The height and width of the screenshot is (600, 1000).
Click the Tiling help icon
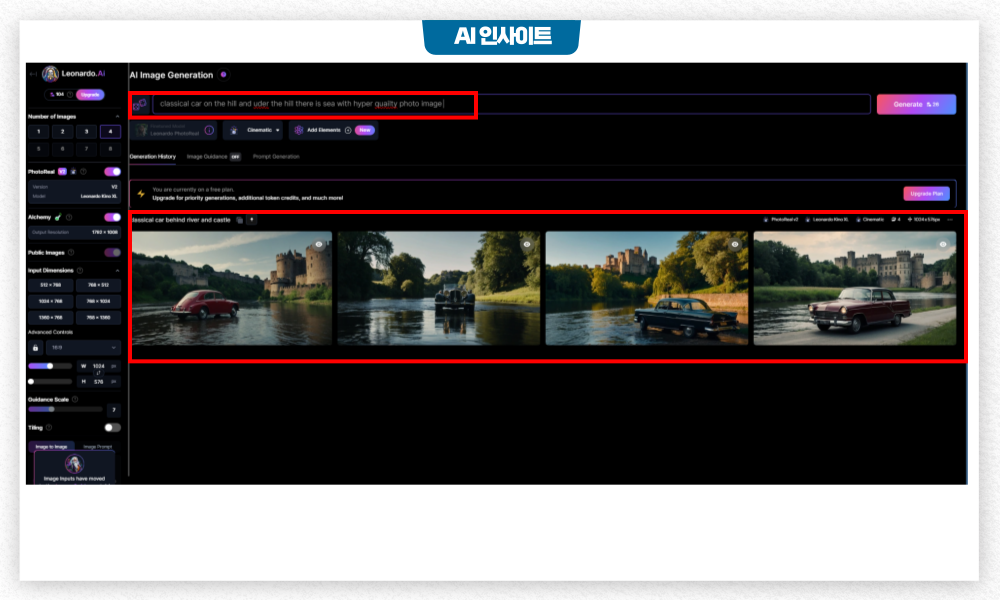[49, 427]
